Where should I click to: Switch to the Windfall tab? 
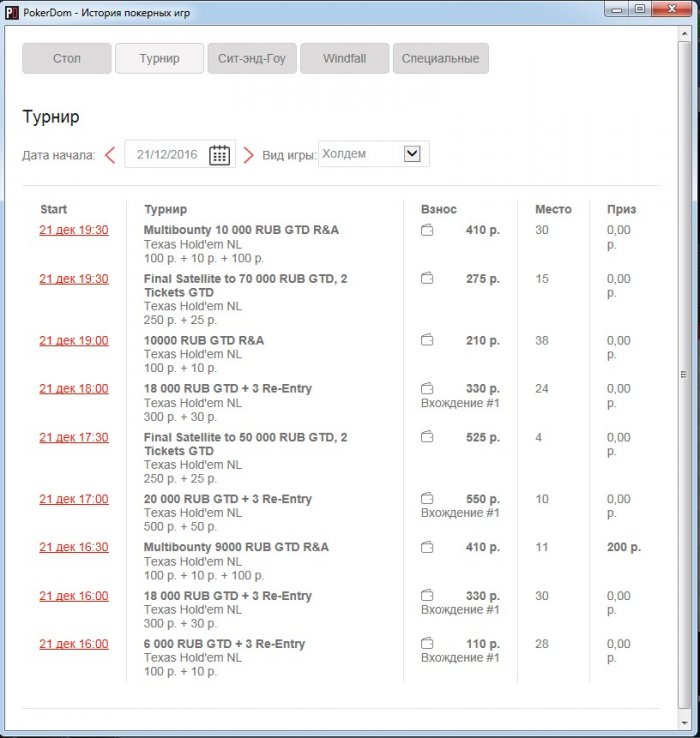tap(345, 58)
